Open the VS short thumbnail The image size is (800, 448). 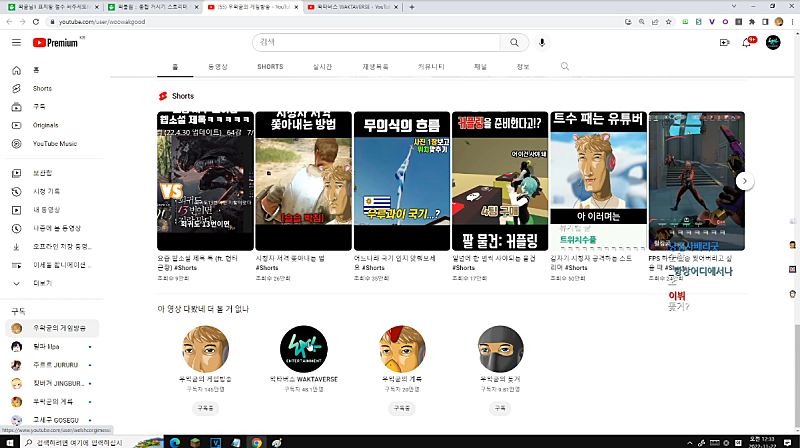(205, 181)
